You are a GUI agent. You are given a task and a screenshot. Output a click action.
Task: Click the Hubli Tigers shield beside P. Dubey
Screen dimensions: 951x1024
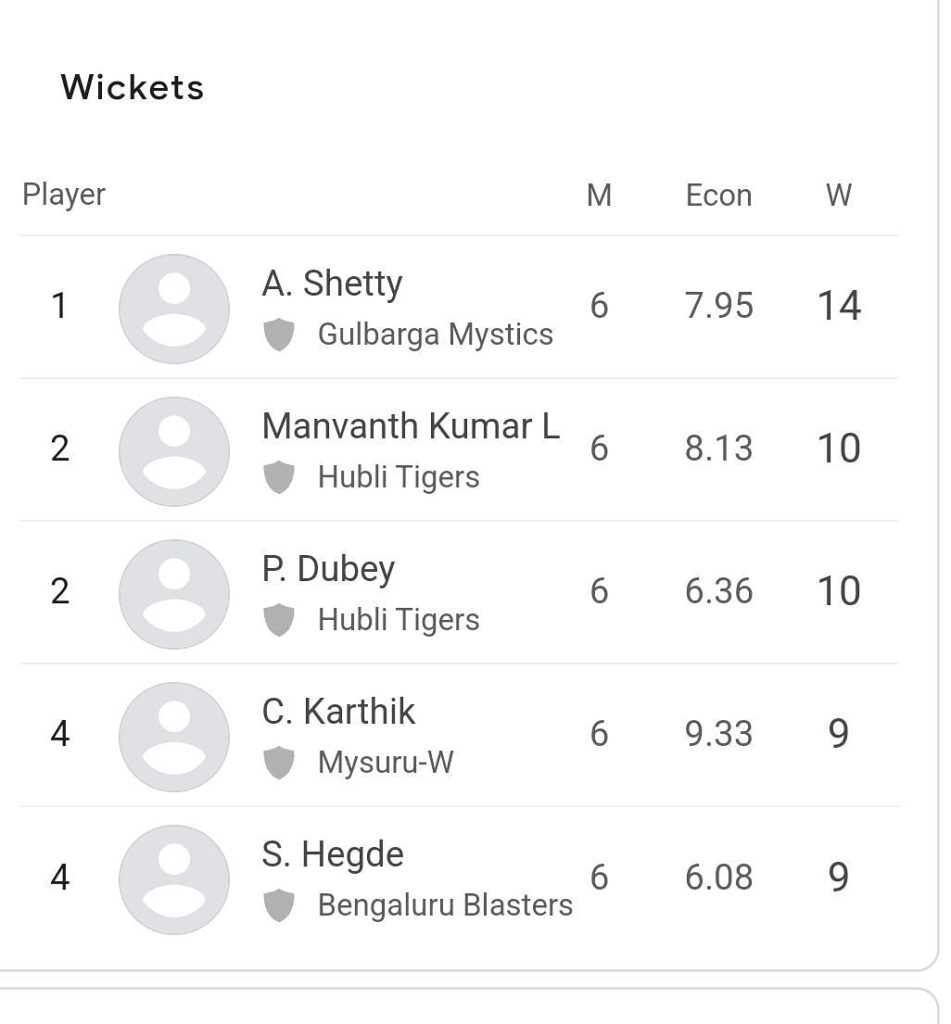click(280, 620)
